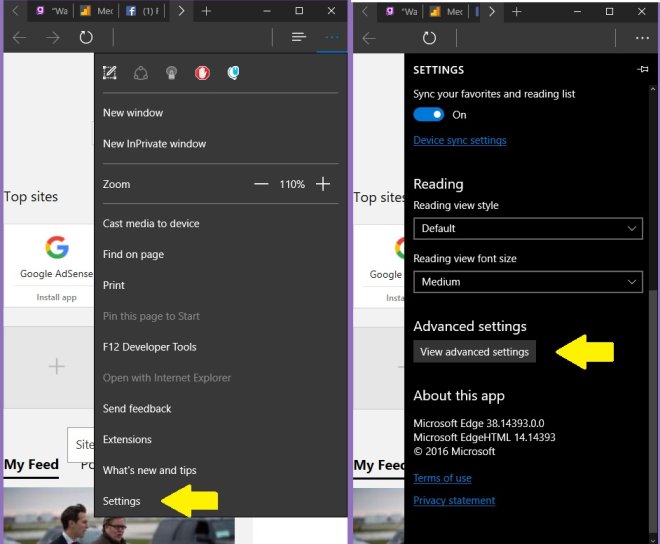Go forward in the left window
The width and height of the screenshot is (660, 544).
click(x=53, y=38)
